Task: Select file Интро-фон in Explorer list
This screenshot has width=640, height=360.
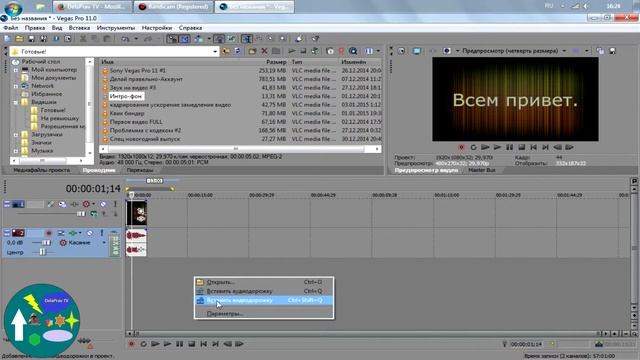Action: (126, 96)
